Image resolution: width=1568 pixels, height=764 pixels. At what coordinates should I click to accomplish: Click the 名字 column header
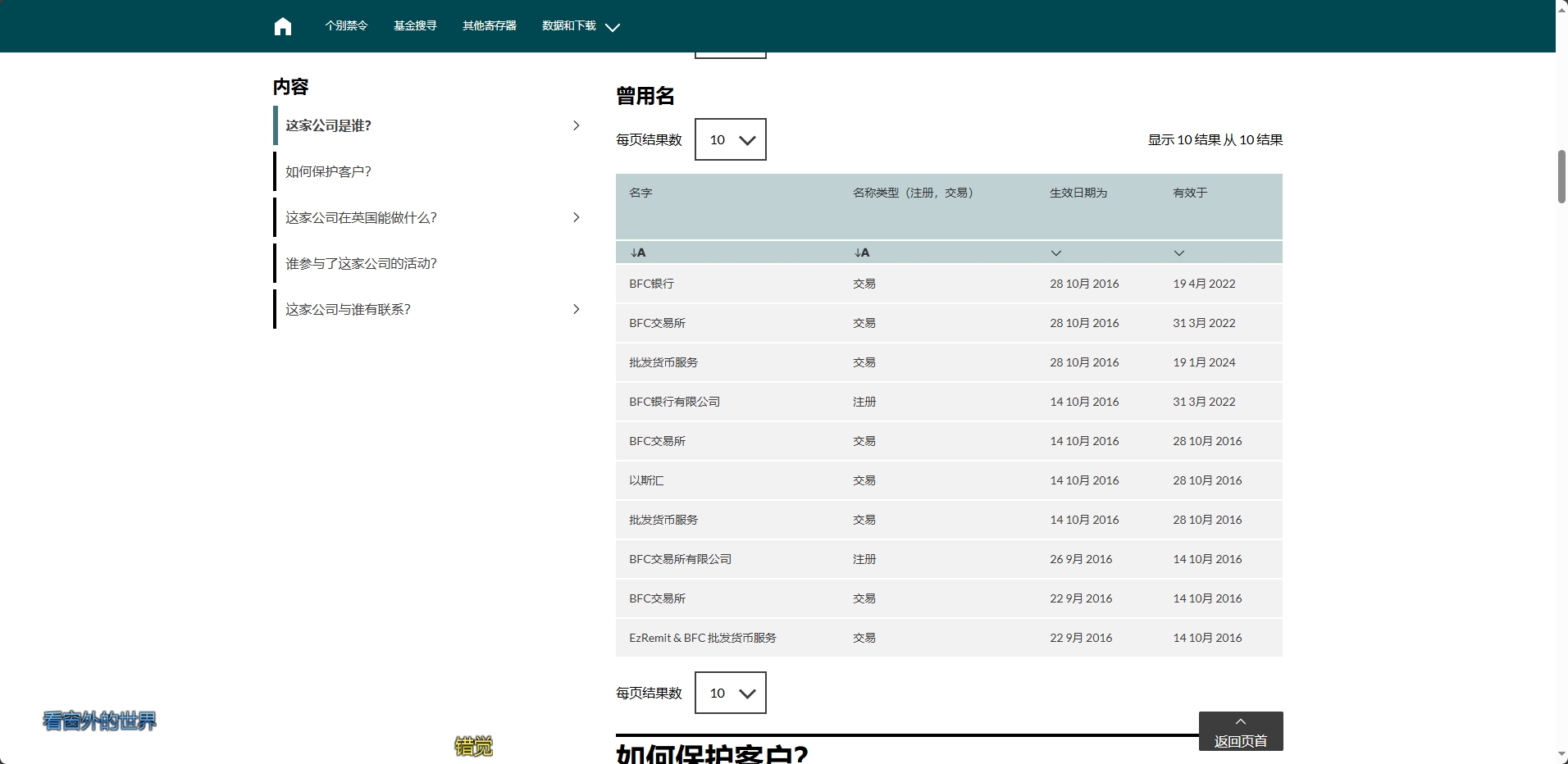[x=640, y=193]
